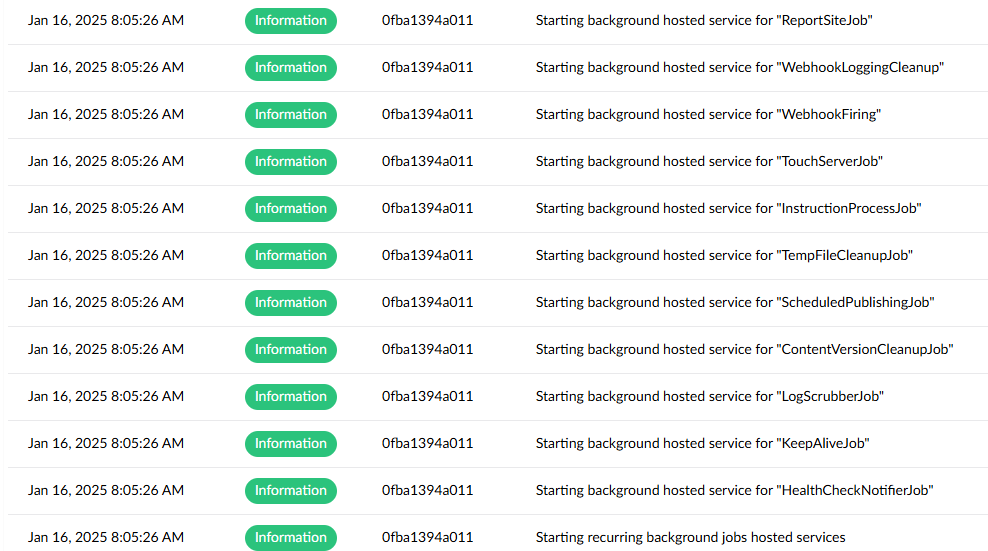Viewport: 988px width, 551px height.
Task: Open the ContentVersionCleanupJob log message
Action: 744,349
